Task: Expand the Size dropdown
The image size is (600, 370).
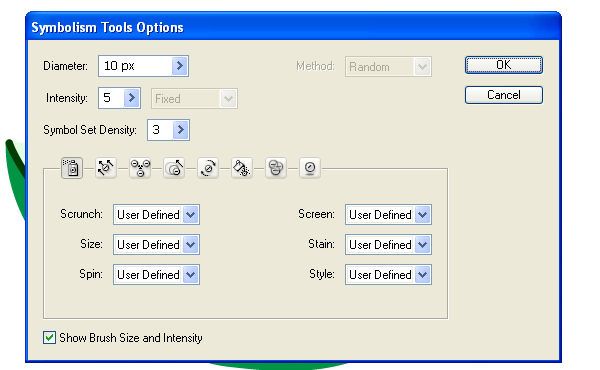Action: click(x=191, y=244)
